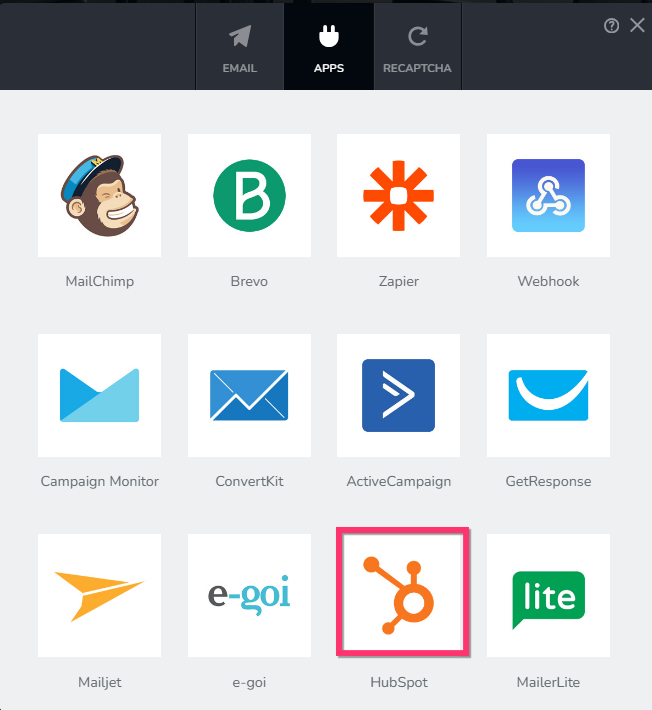Click the ConvertKit label text
Screen dimensions: 652x710
click(x=249, y=481)
